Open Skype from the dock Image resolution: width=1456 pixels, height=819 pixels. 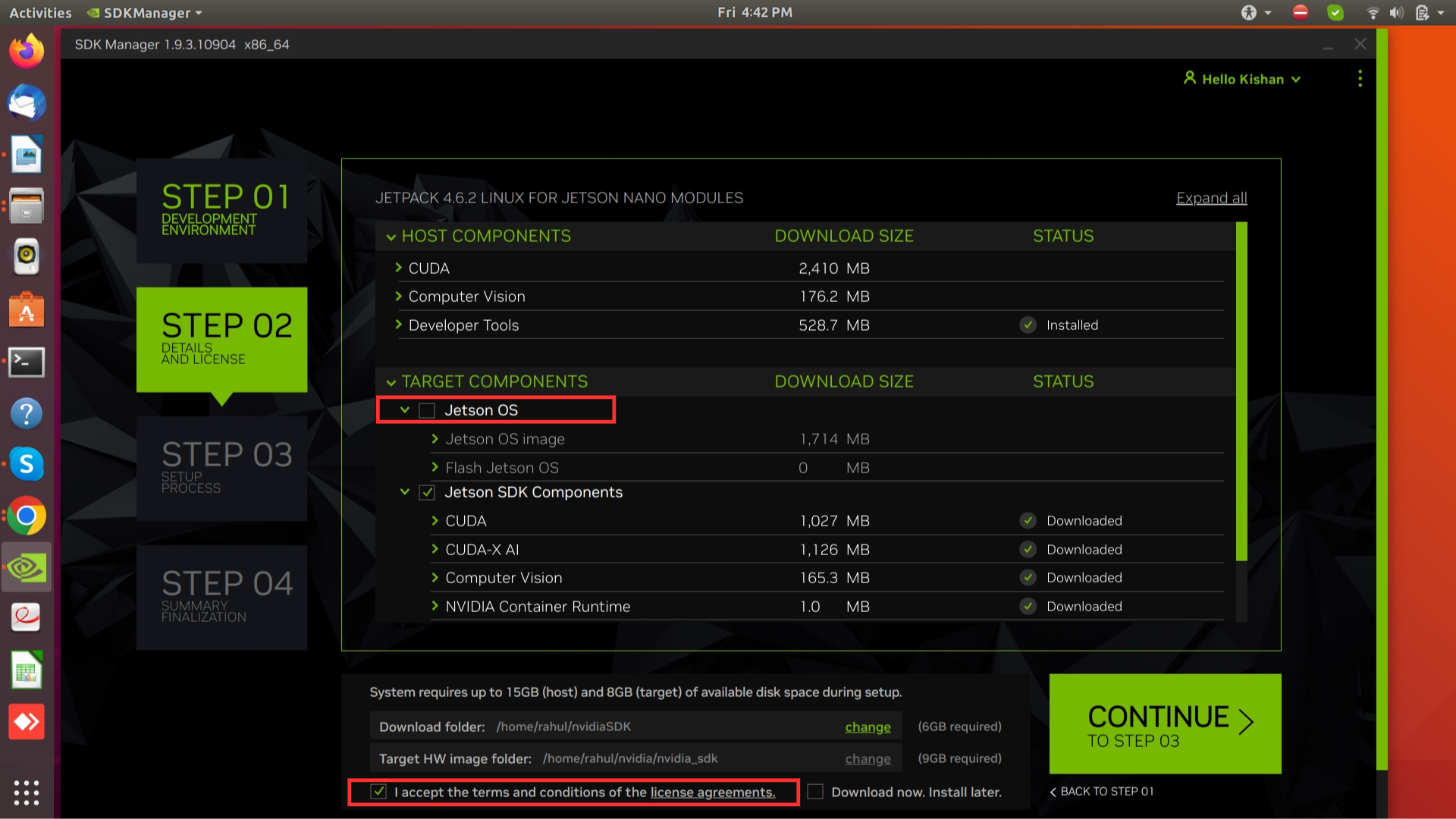click(x=27, y=464)
